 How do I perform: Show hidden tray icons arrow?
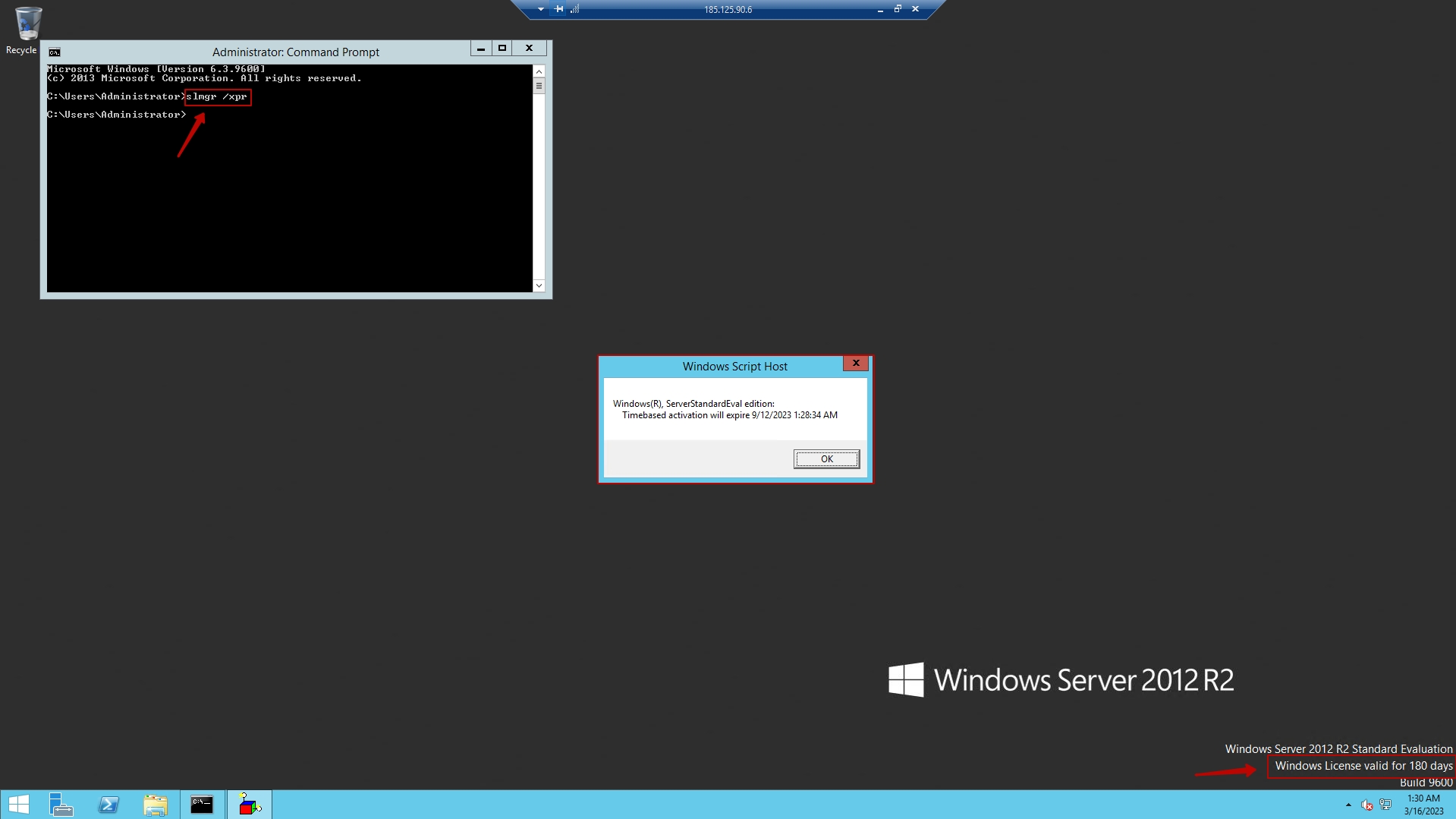point(1348,805)
